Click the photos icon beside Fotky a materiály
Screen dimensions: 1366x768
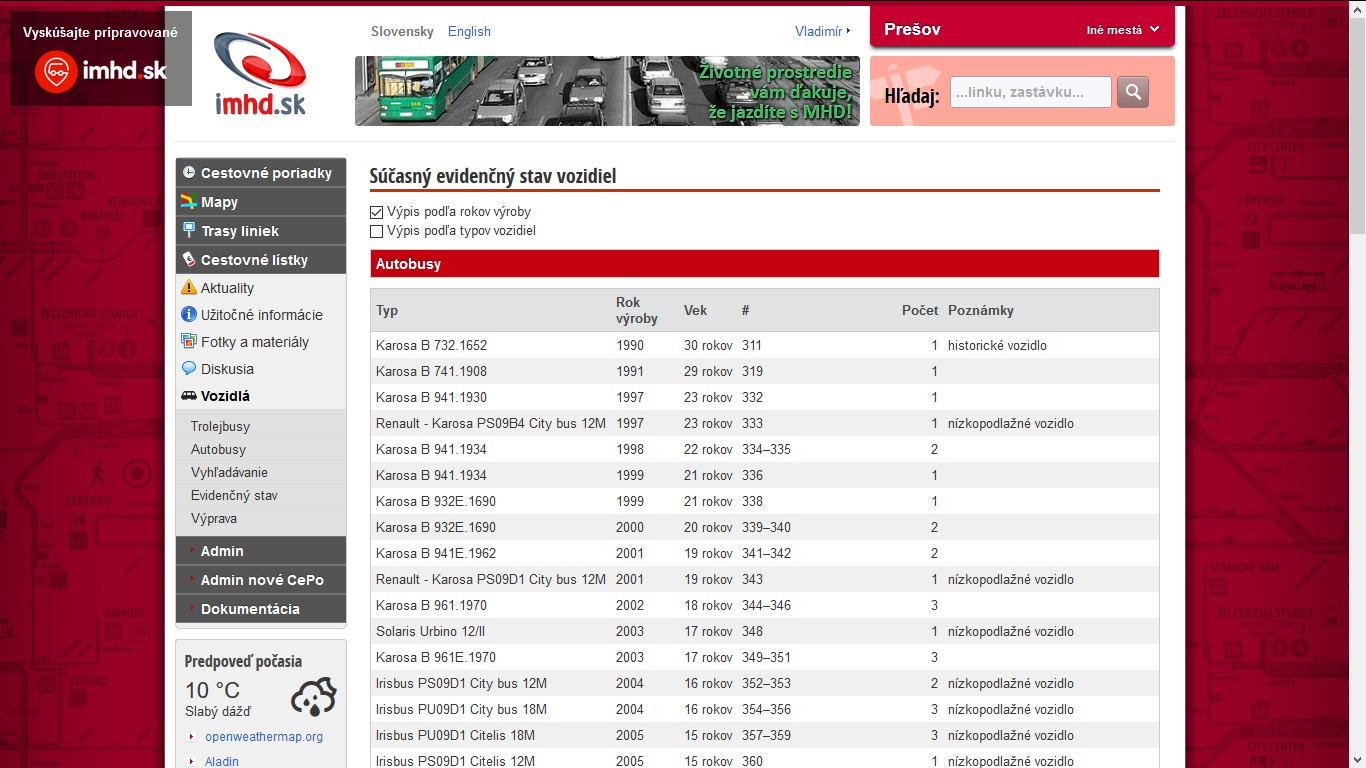pyautogui.click(x=189, y=342)
